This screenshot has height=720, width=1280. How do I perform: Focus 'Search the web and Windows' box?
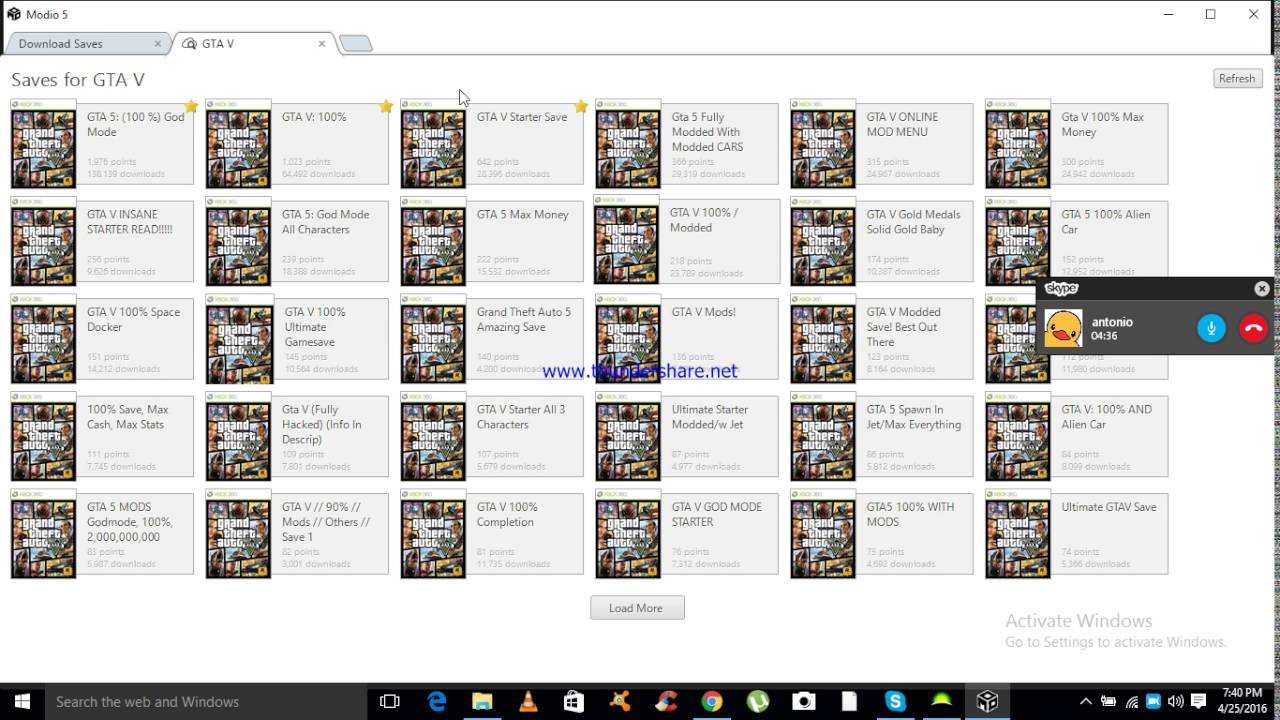[206, 702]
